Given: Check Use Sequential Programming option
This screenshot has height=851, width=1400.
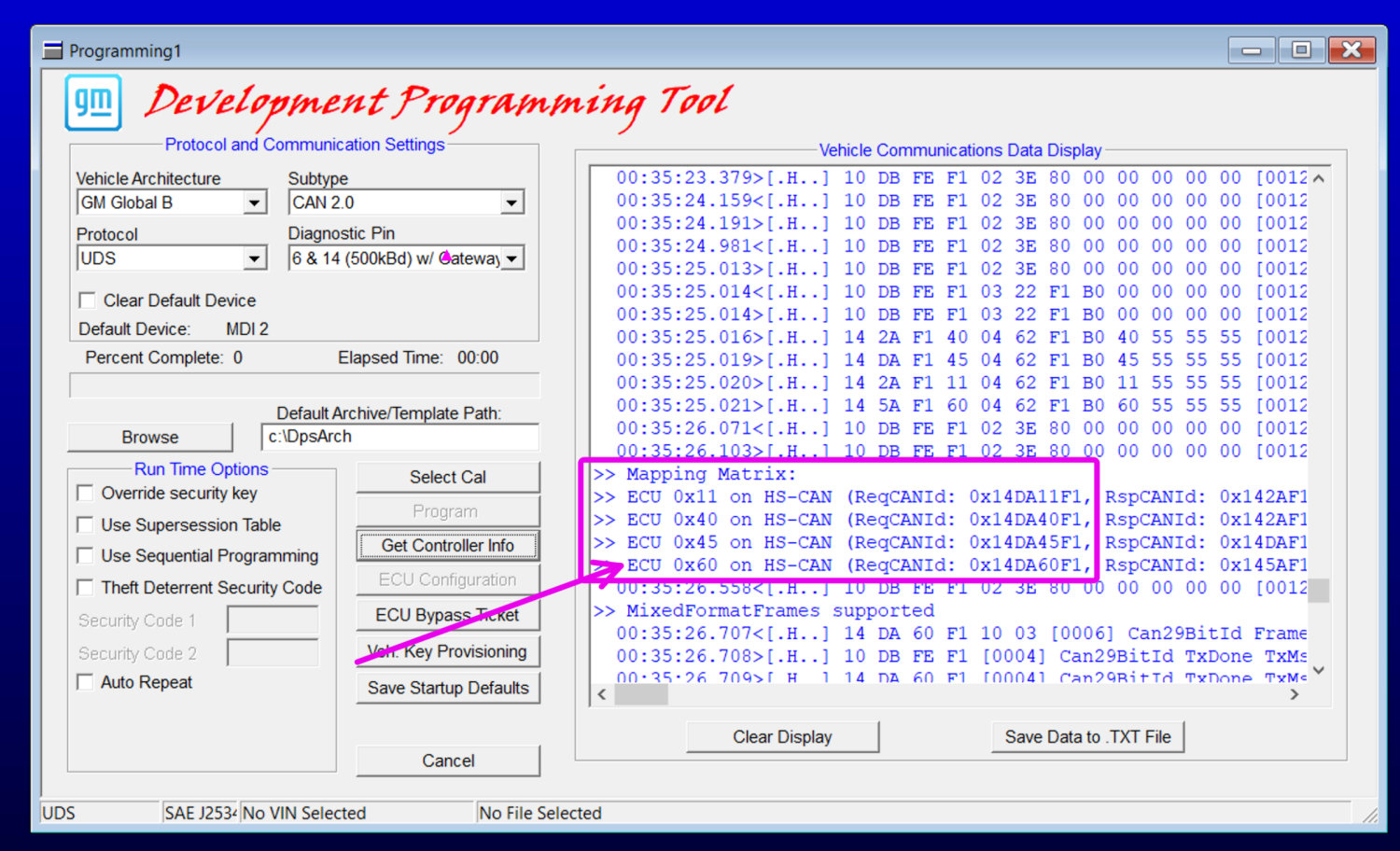Looking at the screenshot, I should [85, 555].
